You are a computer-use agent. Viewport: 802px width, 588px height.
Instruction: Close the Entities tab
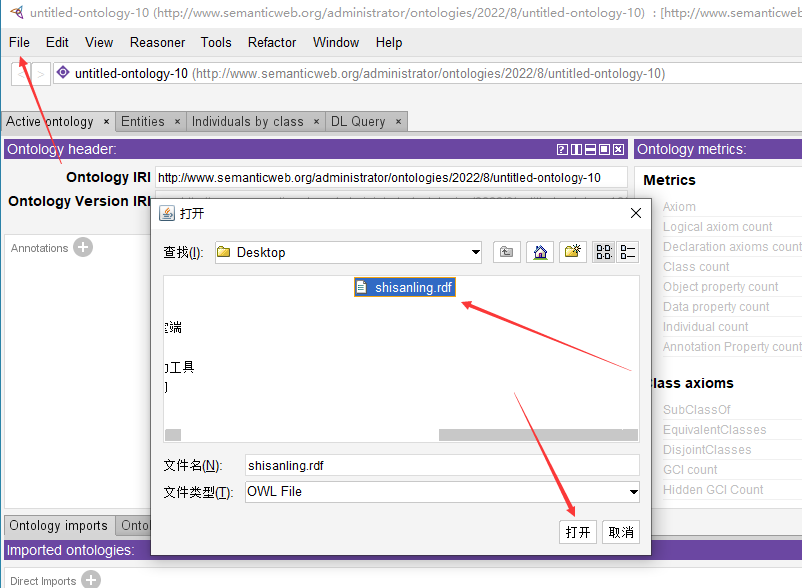tap(177, 122)
